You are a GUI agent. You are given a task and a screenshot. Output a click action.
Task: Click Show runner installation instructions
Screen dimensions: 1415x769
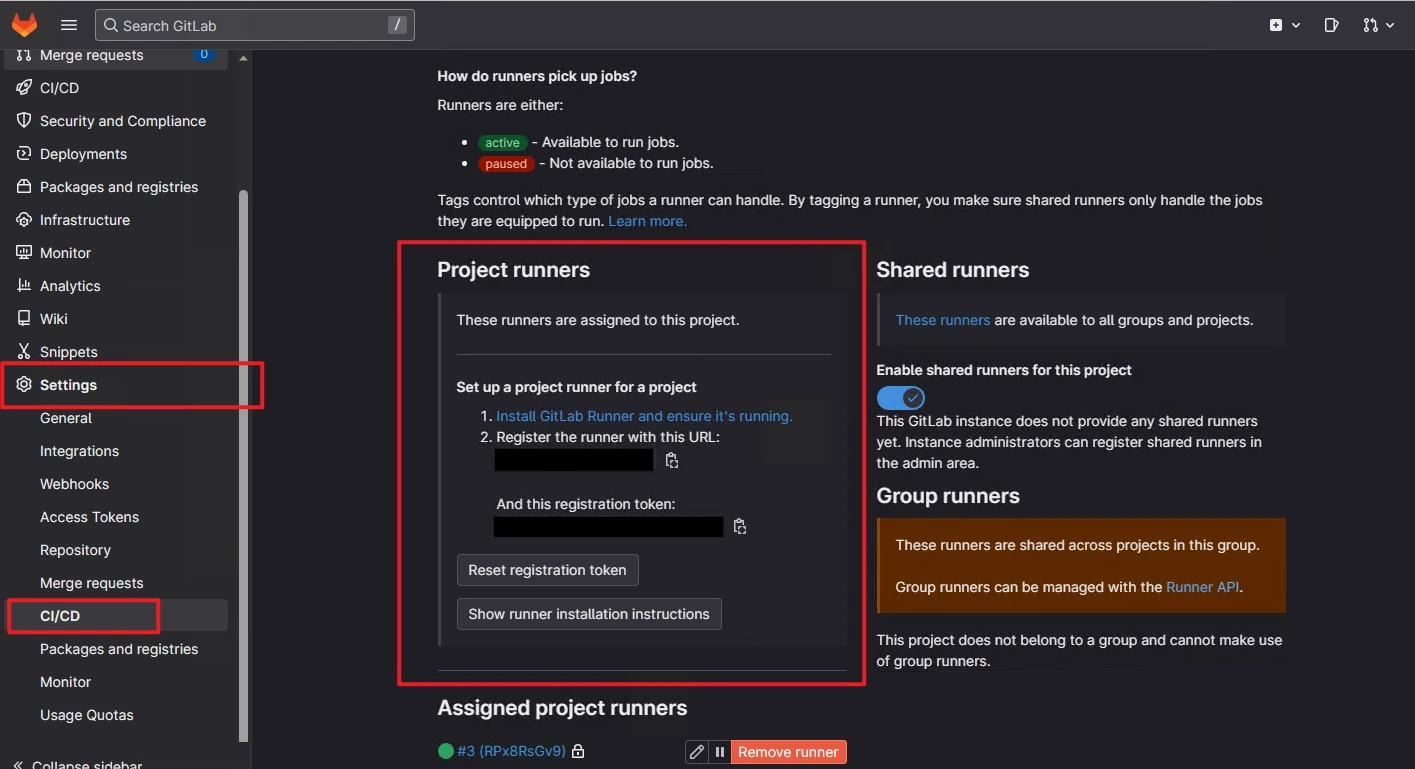point(589,614)
